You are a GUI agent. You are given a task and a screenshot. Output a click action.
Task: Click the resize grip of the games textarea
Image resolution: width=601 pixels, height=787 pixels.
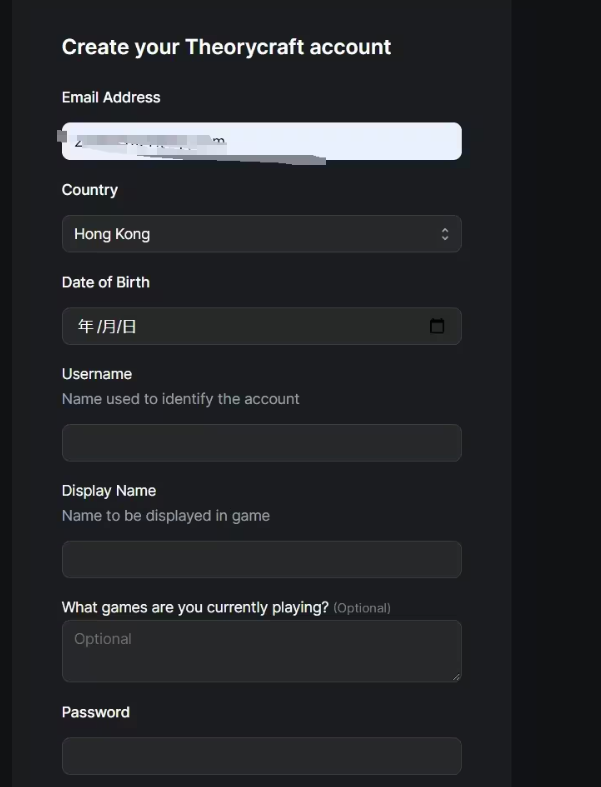(456, 677)
